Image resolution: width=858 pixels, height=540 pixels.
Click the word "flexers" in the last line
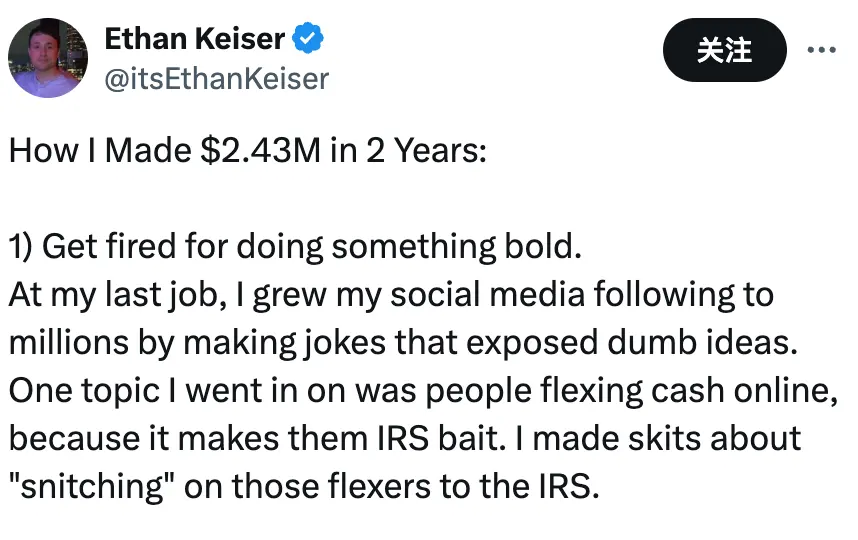[x=374, y=486]
